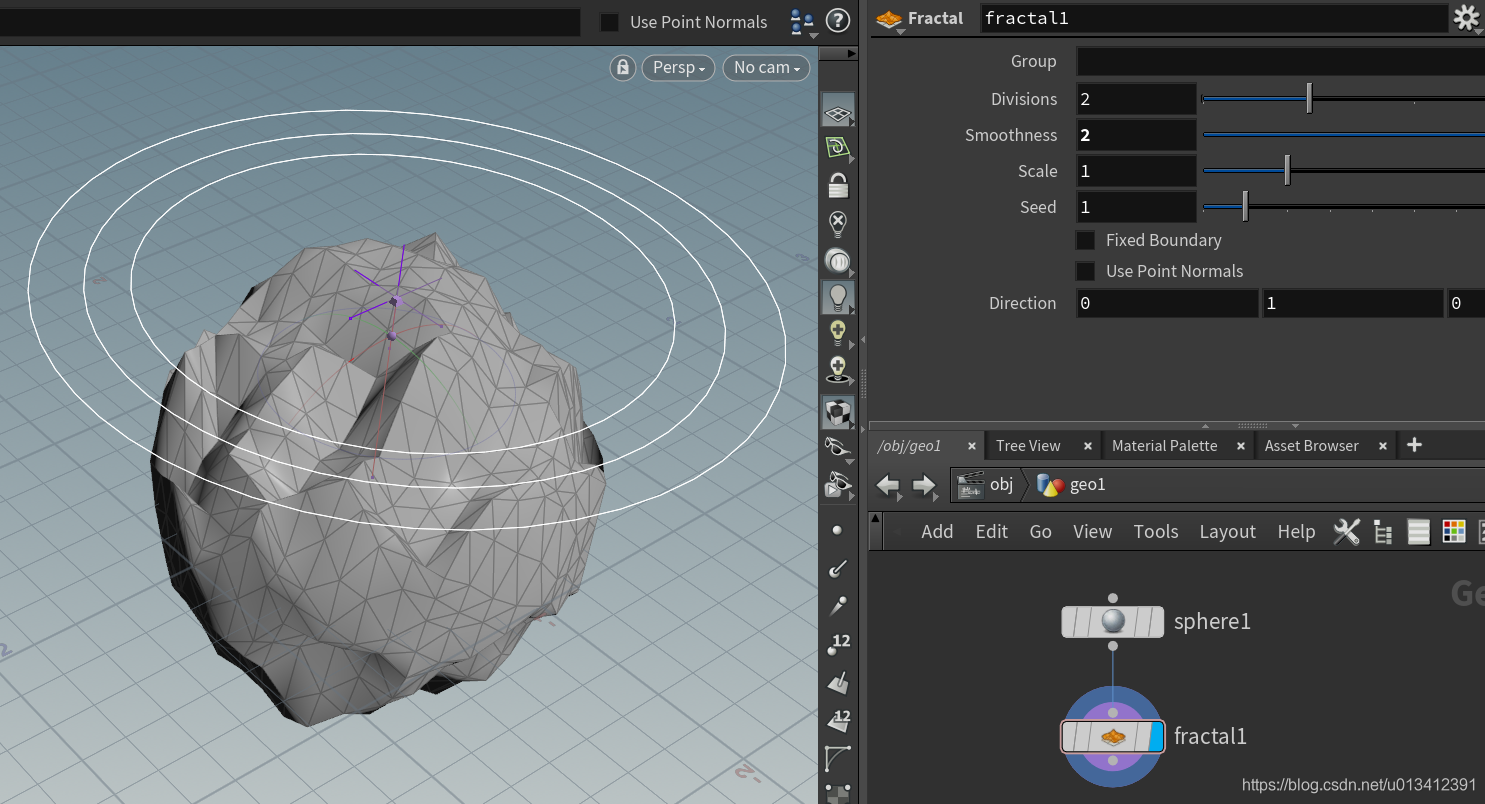
Task: Toggle the checkered material display icon
Action: [838, 412]
